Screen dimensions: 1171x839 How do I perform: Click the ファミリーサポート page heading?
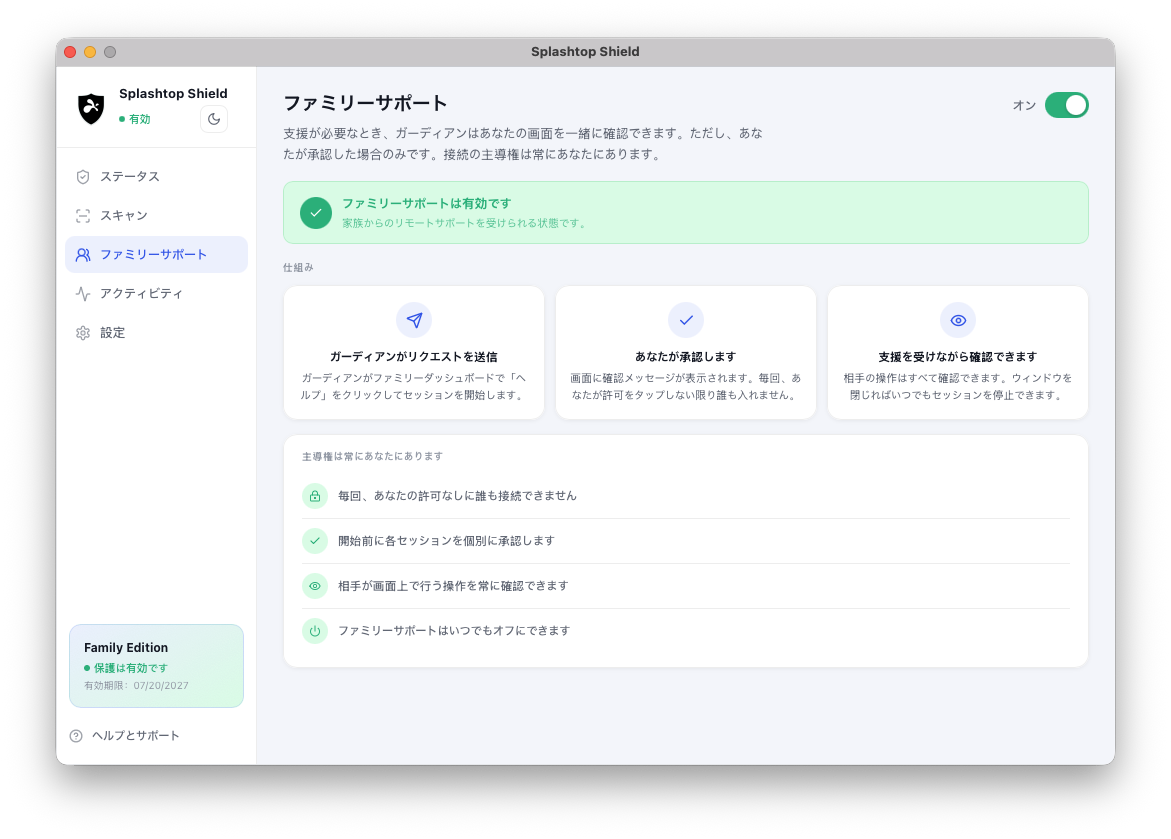pos(365,103)
